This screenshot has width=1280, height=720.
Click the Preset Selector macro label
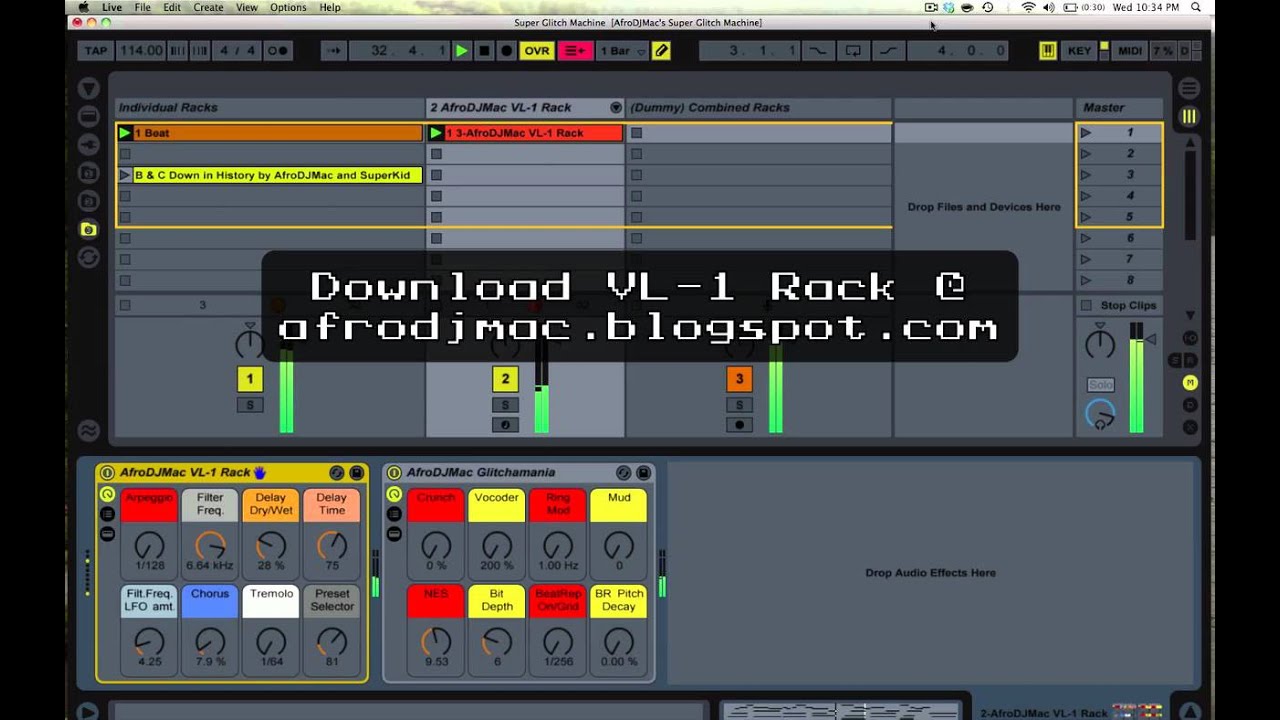(332, 600)
